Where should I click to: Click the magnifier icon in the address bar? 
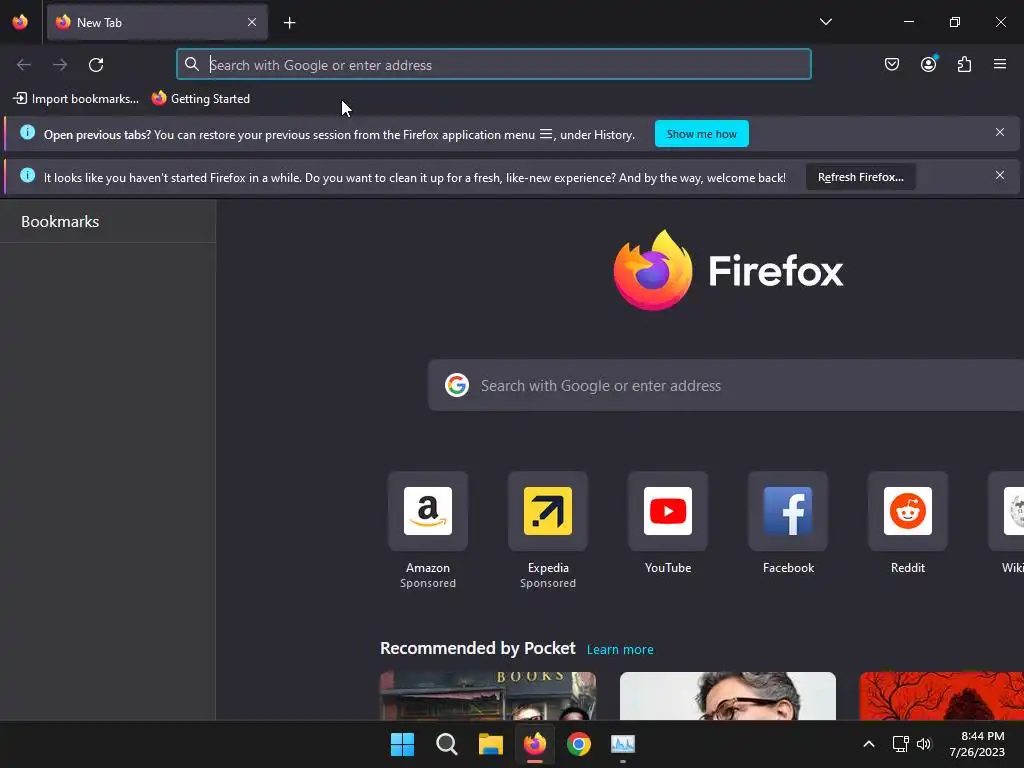click(191, 64)
